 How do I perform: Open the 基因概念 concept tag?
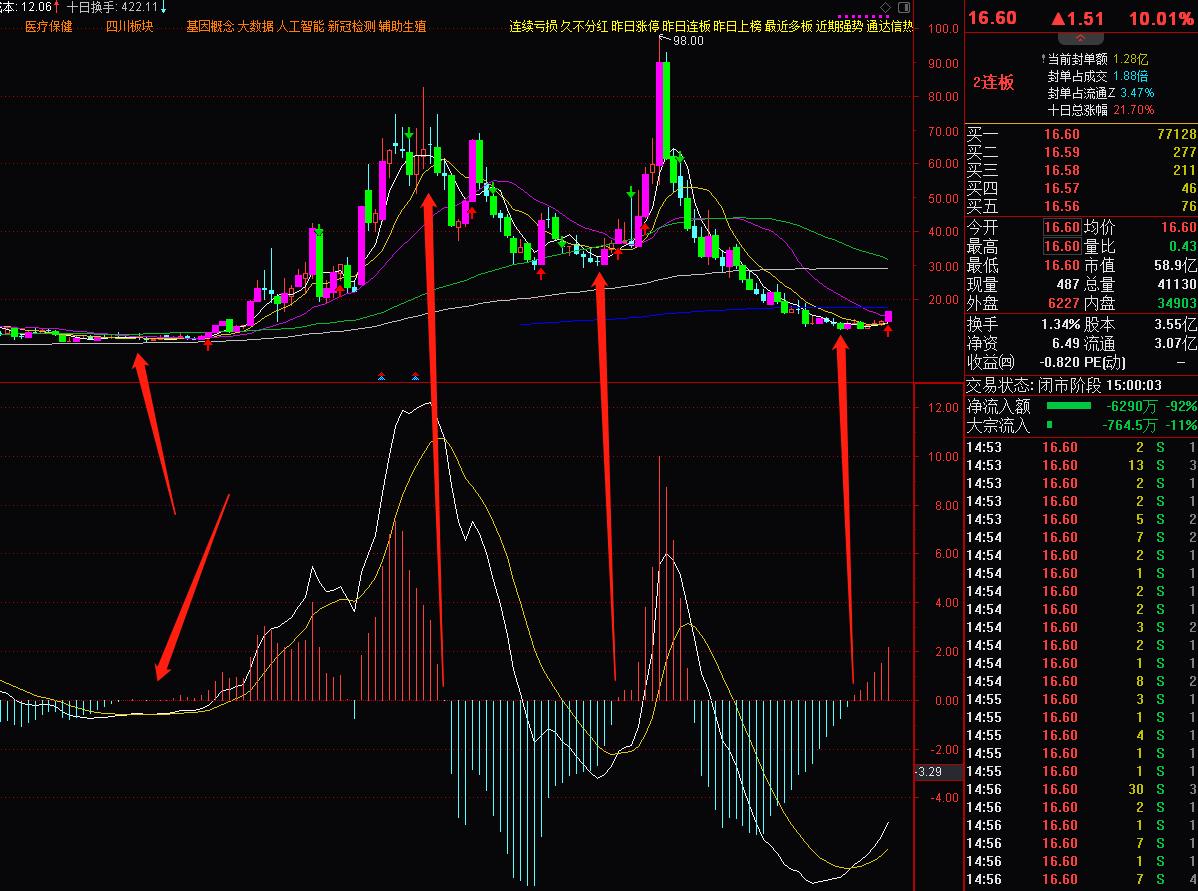(x=210, y=26)
